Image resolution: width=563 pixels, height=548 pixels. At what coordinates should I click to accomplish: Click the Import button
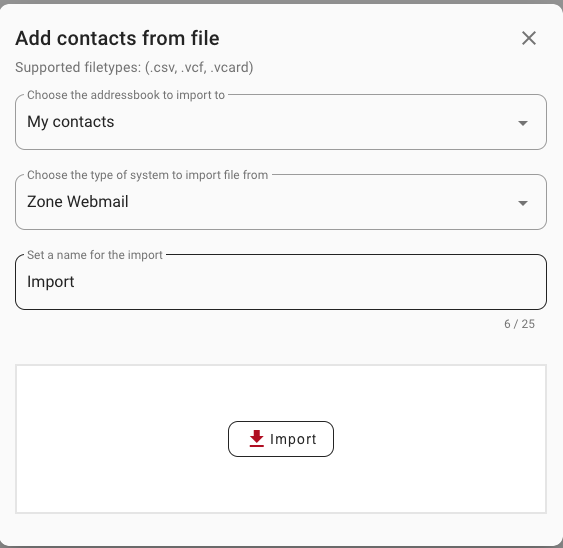point(281,439)
